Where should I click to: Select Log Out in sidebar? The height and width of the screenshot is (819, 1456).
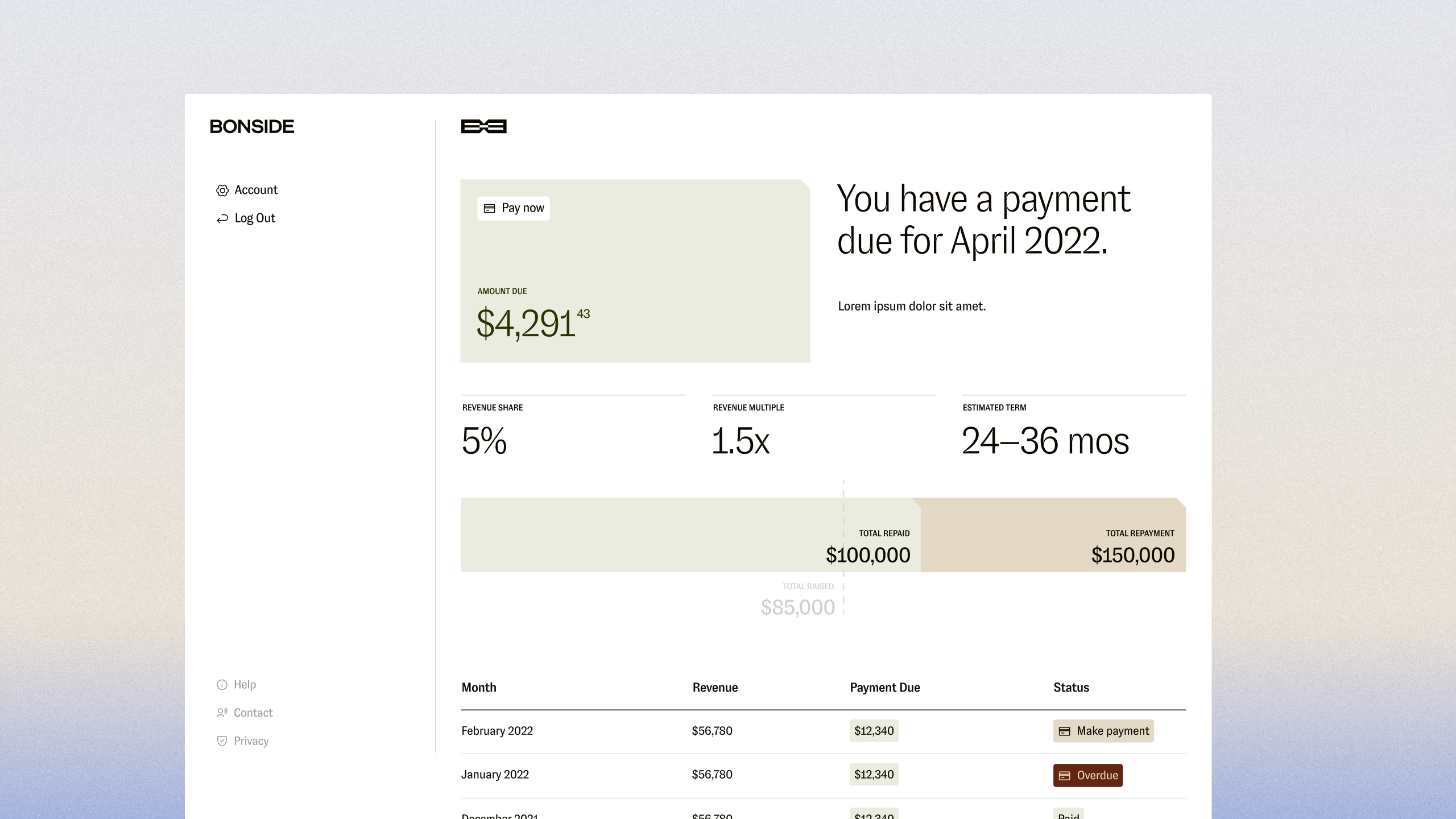click(x=255, y=218)
